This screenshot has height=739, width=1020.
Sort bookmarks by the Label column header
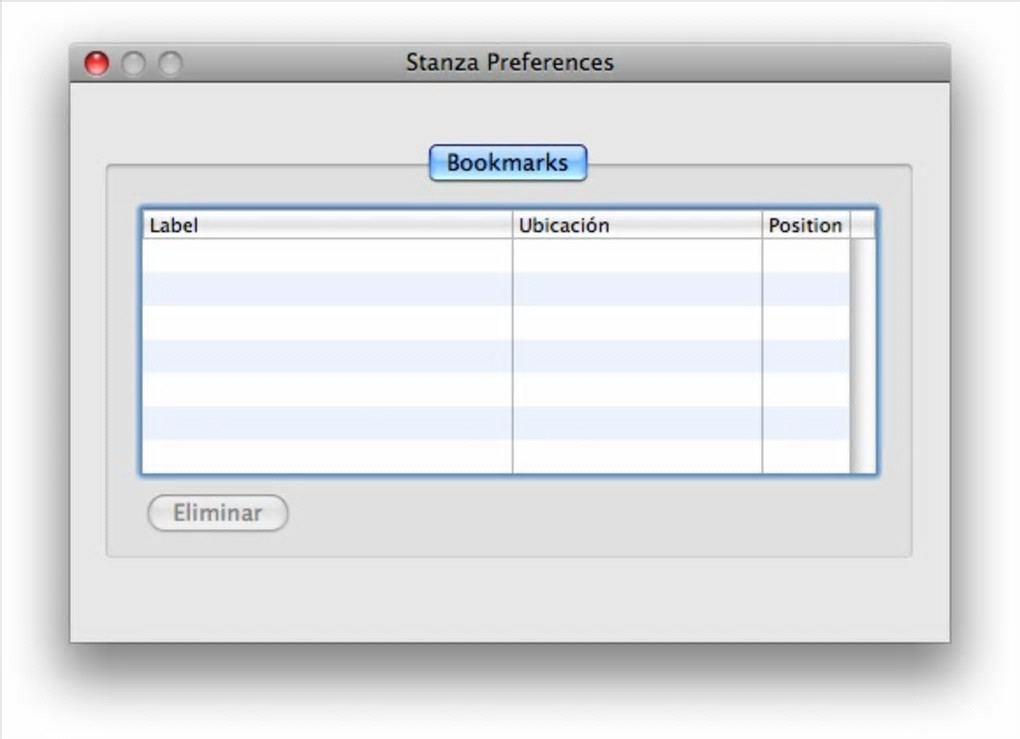326,225
